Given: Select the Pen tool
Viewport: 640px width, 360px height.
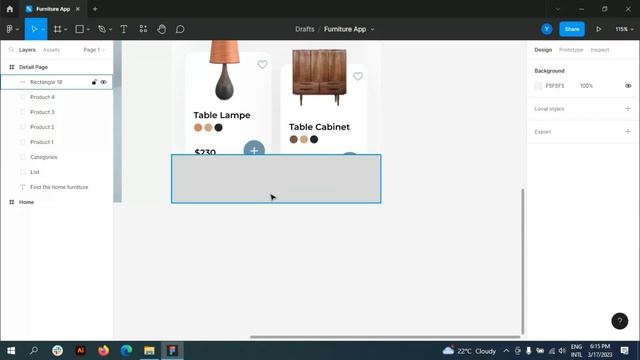Looking at the screenshot, I should coord(102,29).
